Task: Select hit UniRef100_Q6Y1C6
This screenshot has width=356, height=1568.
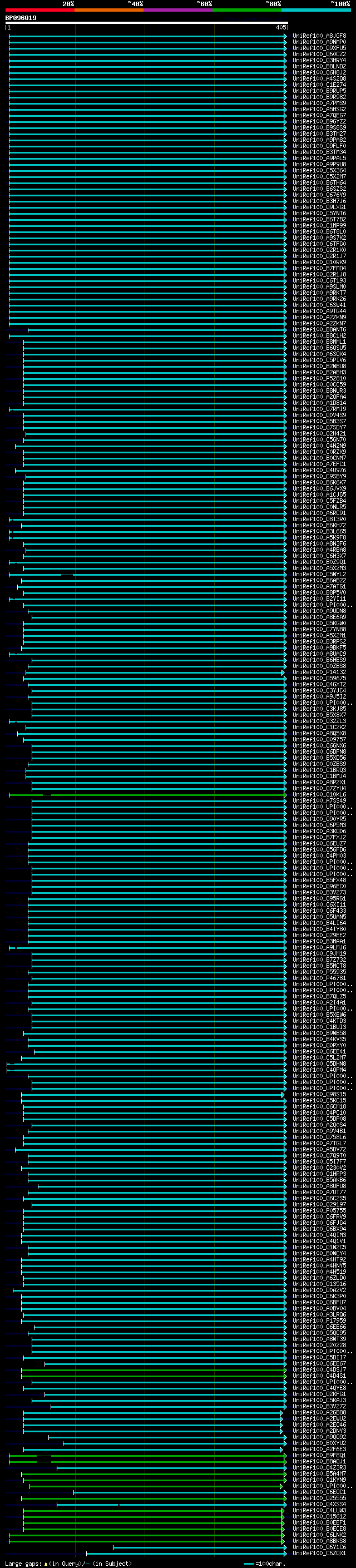Action: pos(319,1547)
